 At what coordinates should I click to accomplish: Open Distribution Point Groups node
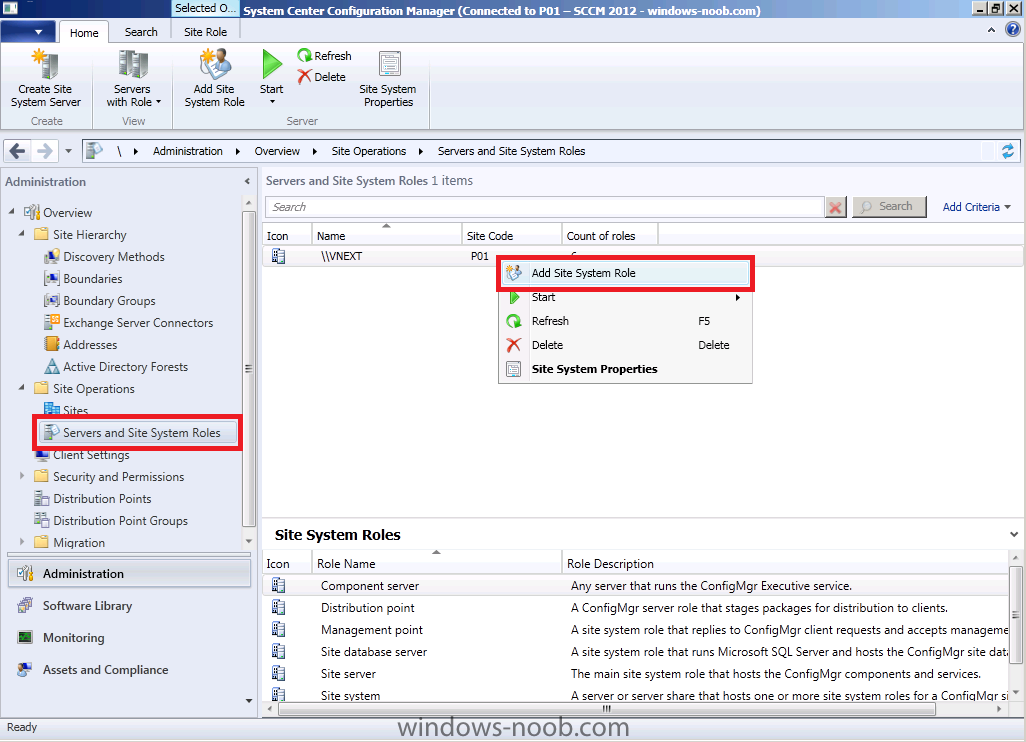(120, 521)
